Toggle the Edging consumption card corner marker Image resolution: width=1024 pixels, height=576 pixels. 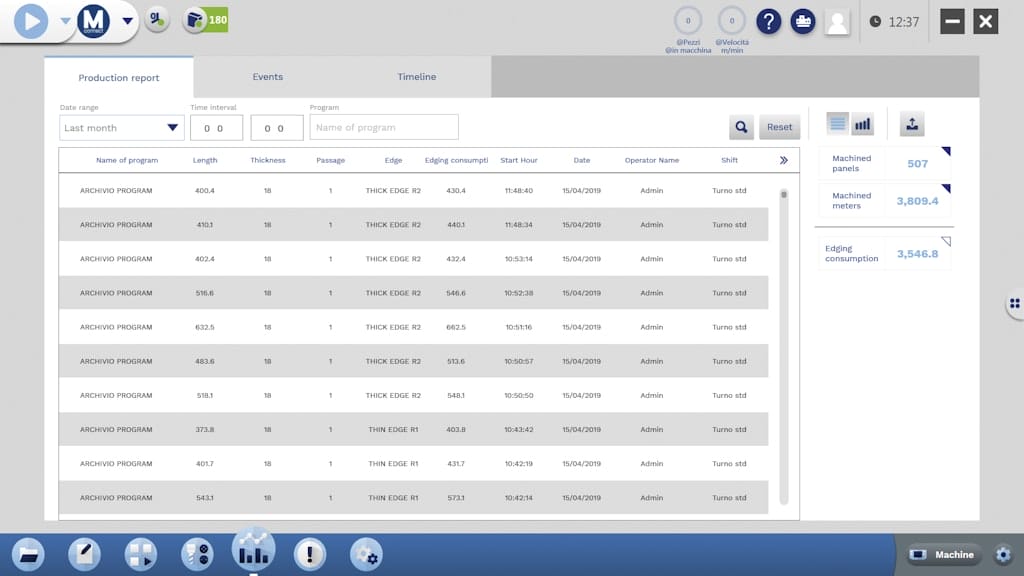[x=946, y=241]
